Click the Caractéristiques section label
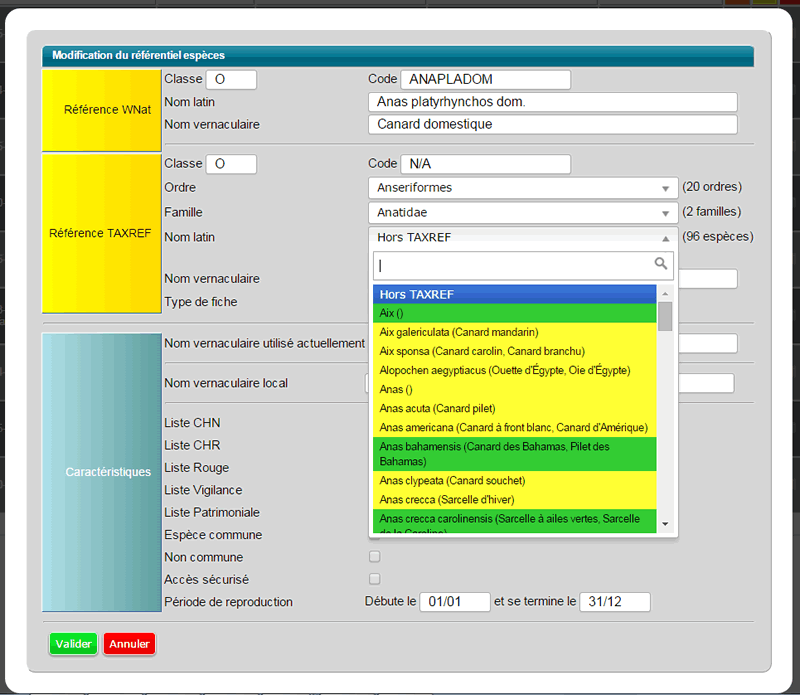 (102, 472)
